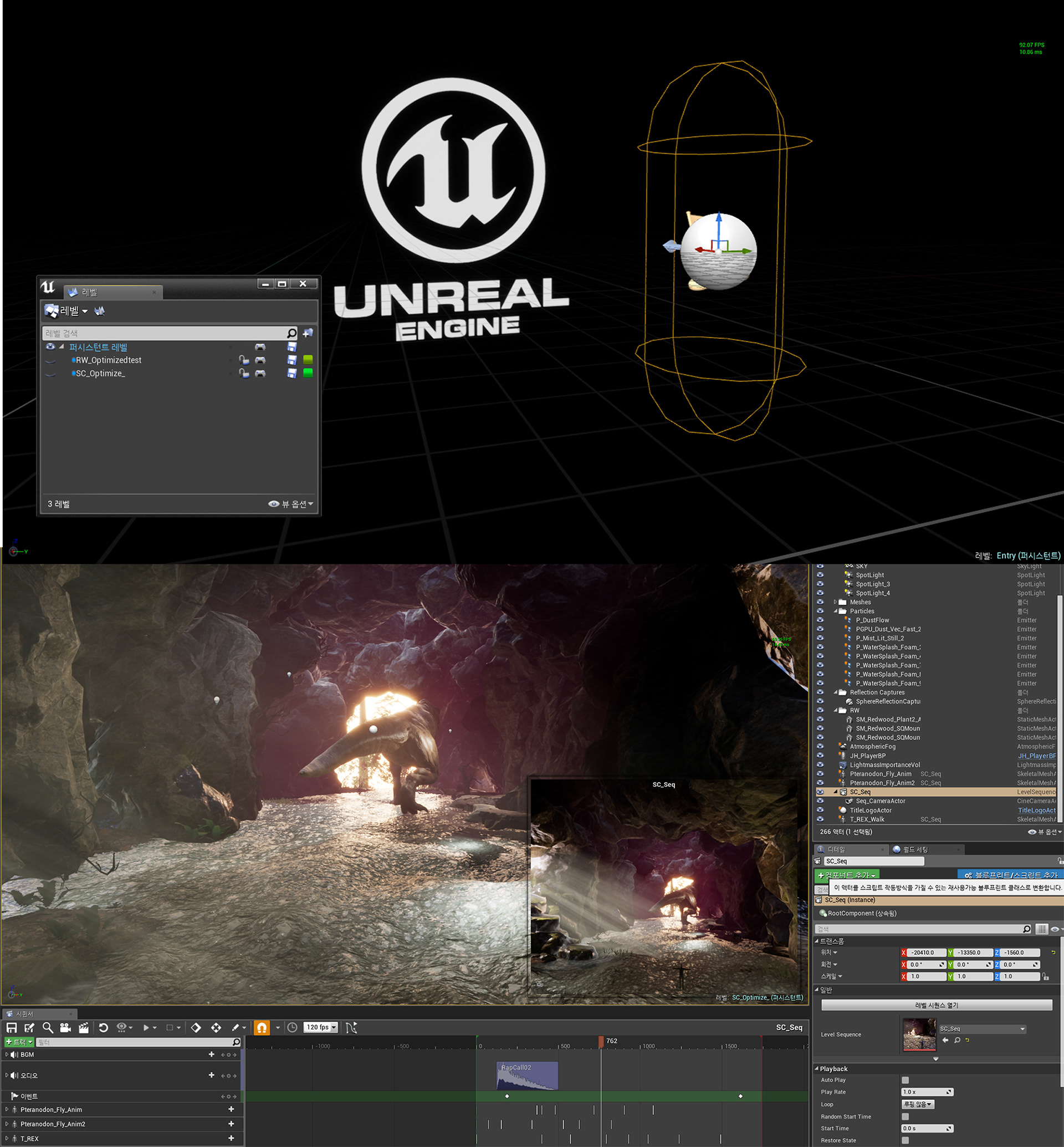Click the restore/revert circular arrow icon in sequencer
This screenshot has width=1064, height=1147.
pyautogui.click(x=104, y=1027)
